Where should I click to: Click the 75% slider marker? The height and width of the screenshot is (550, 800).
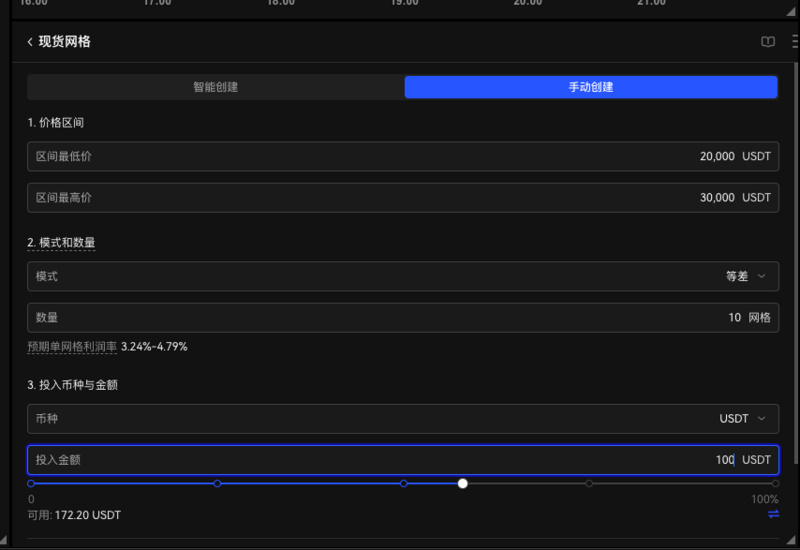[x=589, y=483]
